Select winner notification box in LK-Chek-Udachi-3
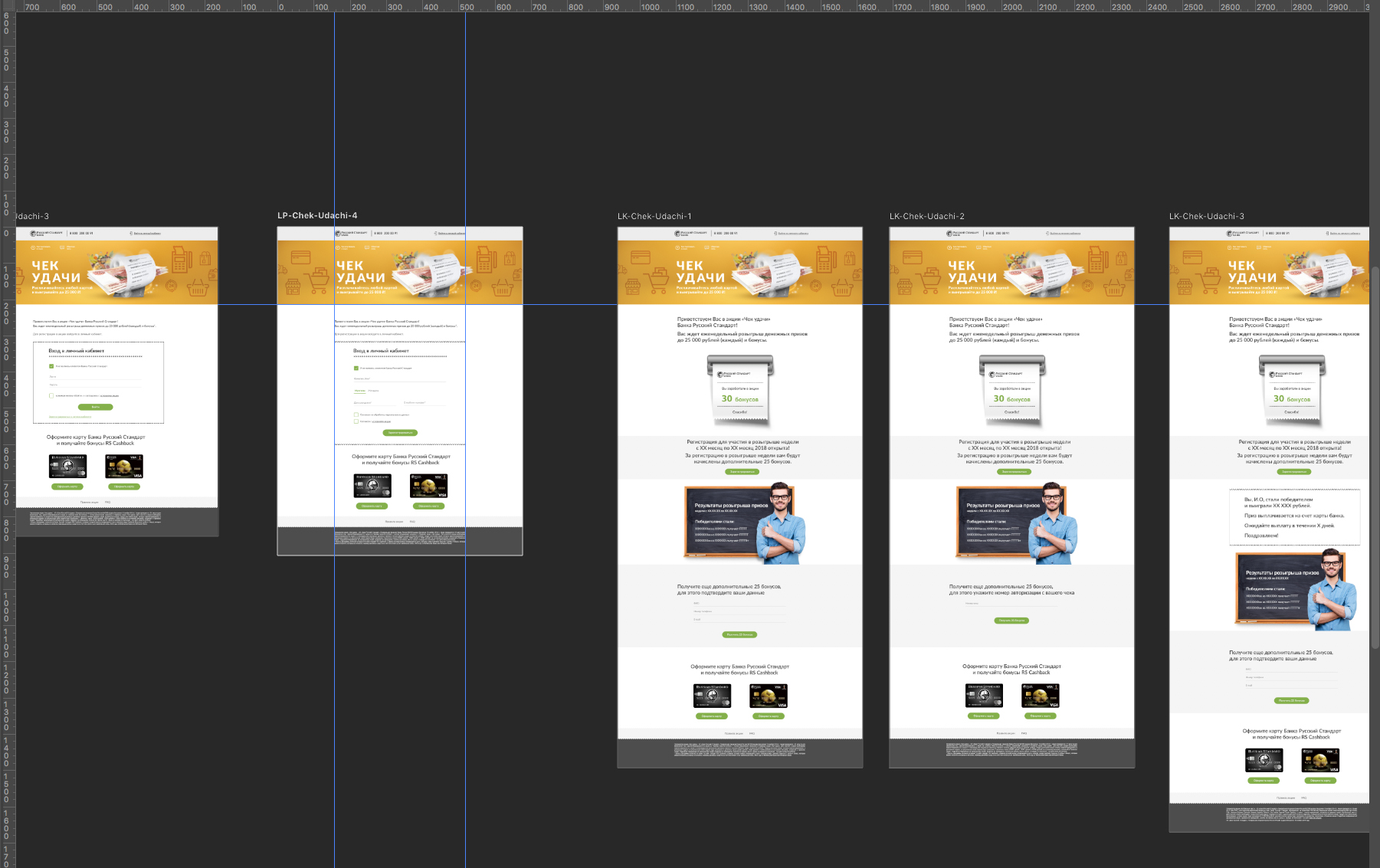 point(1295,517)
